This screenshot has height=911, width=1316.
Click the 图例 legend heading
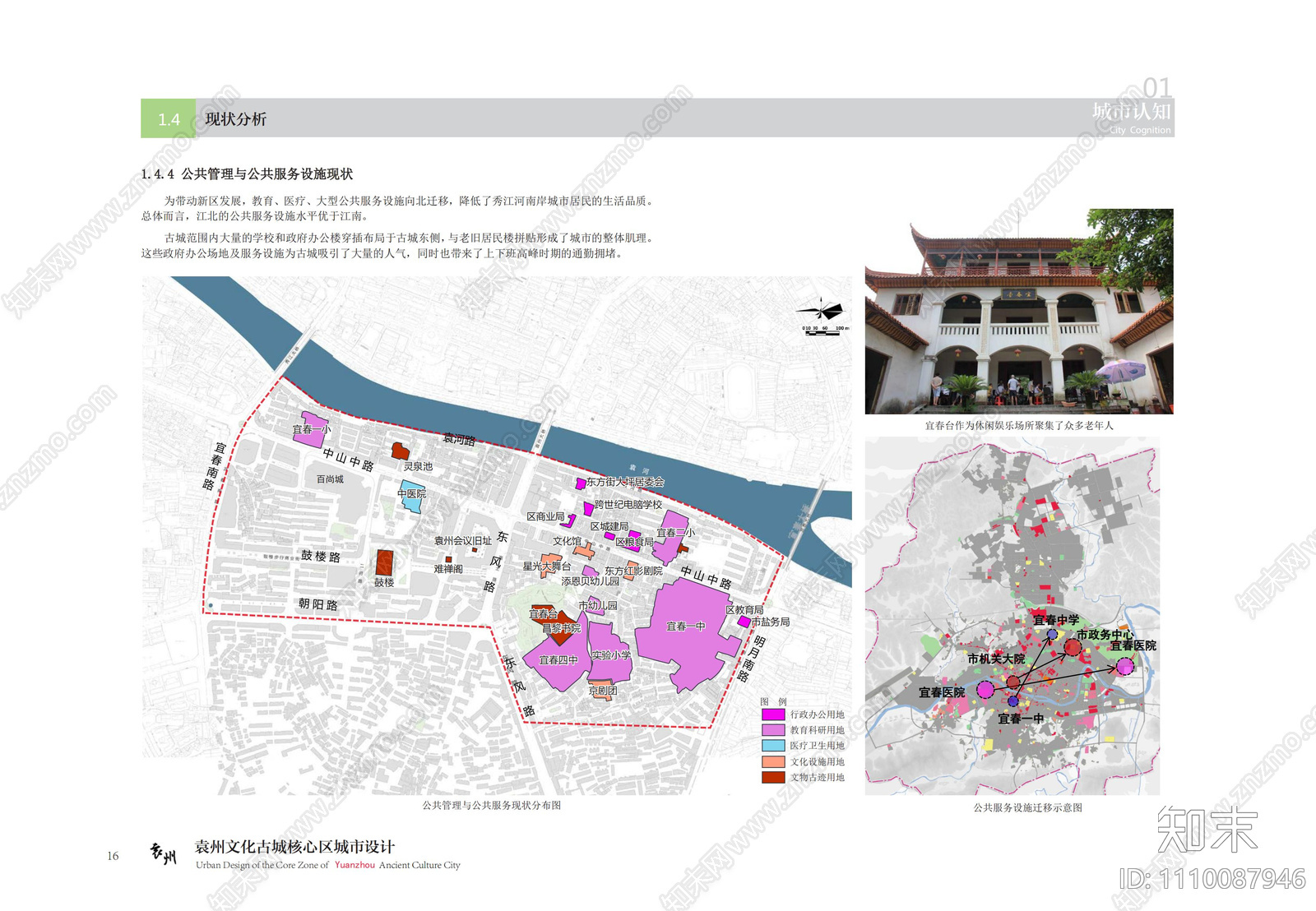[x=773, y=701]
